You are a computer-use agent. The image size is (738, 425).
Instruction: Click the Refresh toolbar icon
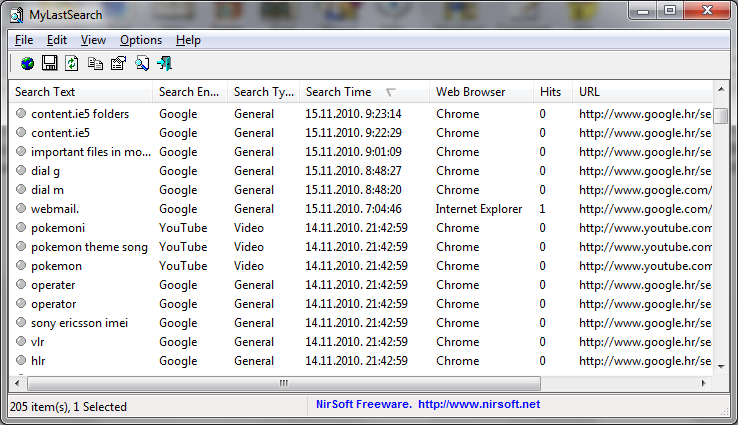pos(72,64)
